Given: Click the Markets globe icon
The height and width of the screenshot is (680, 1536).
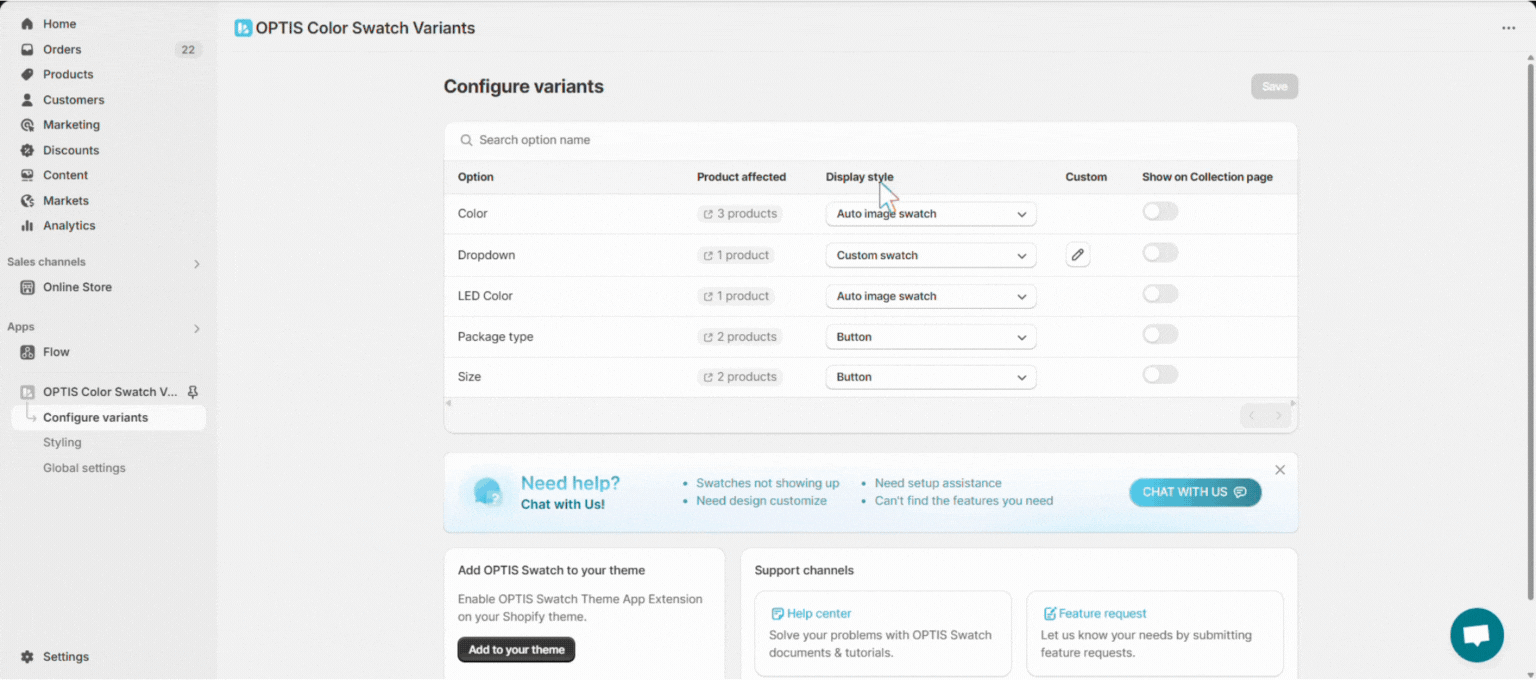Looking at the screenshot, I should coord(27,201).
